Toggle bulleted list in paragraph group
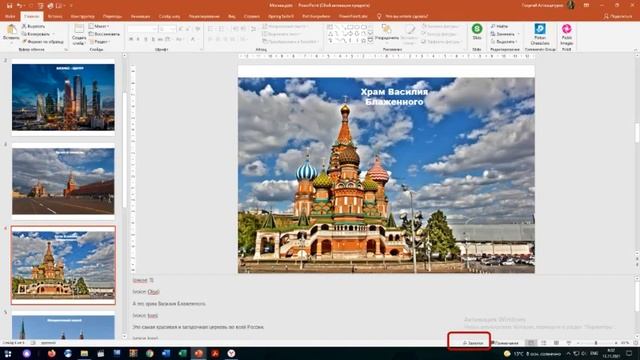This screenshot has height=360, width=640. 211,29
